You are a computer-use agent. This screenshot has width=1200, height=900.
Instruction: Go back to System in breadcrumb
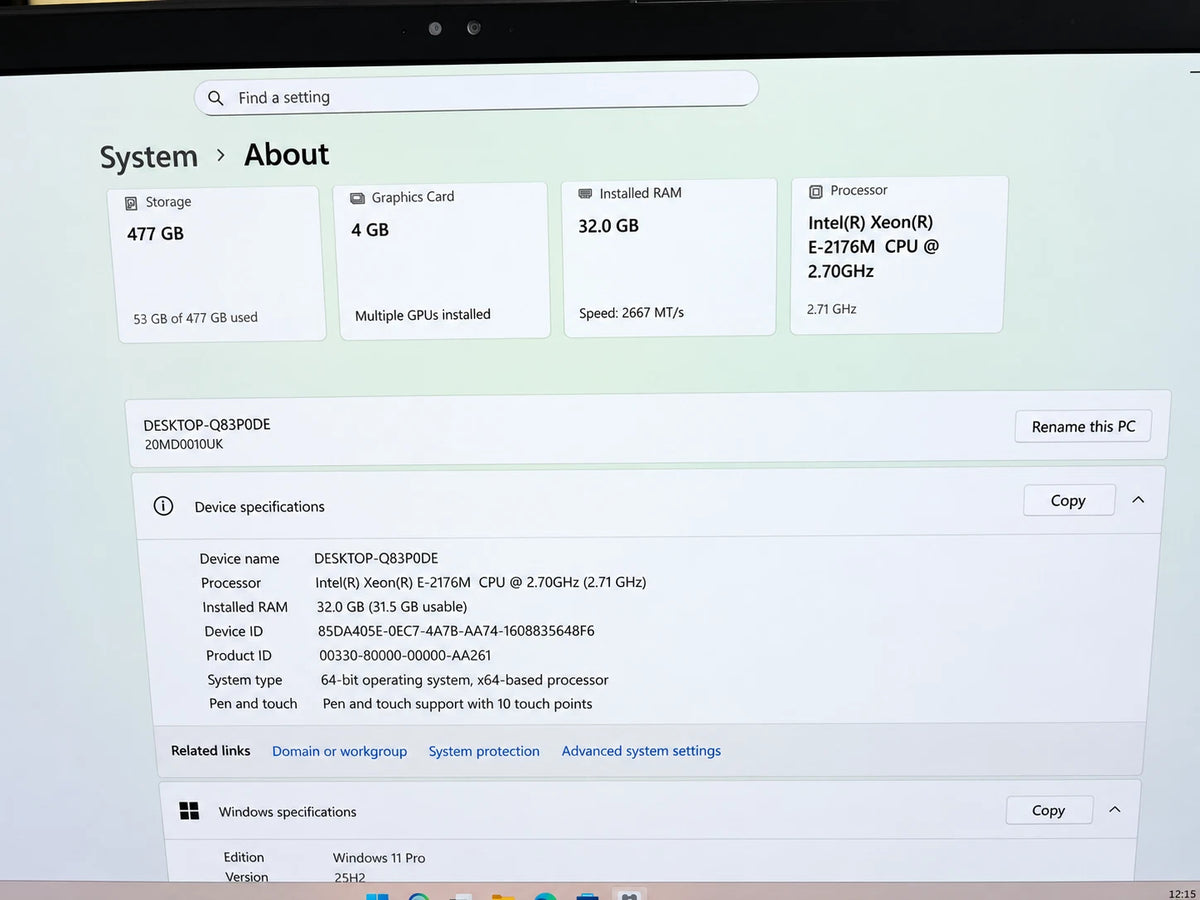(149, 157)
